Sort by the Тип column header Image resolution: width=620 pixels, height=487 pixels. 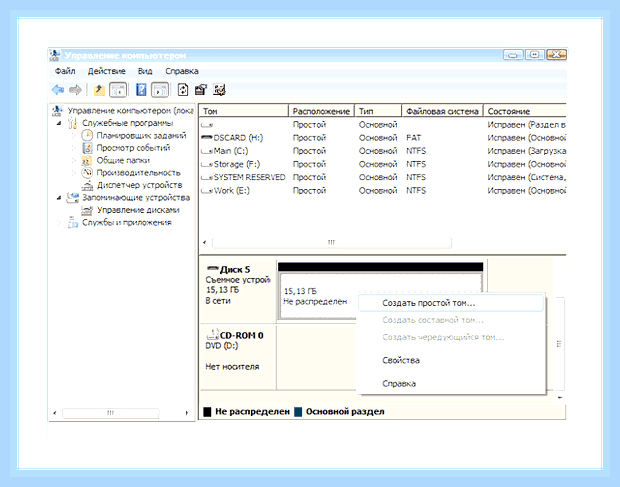pos(378,111)
